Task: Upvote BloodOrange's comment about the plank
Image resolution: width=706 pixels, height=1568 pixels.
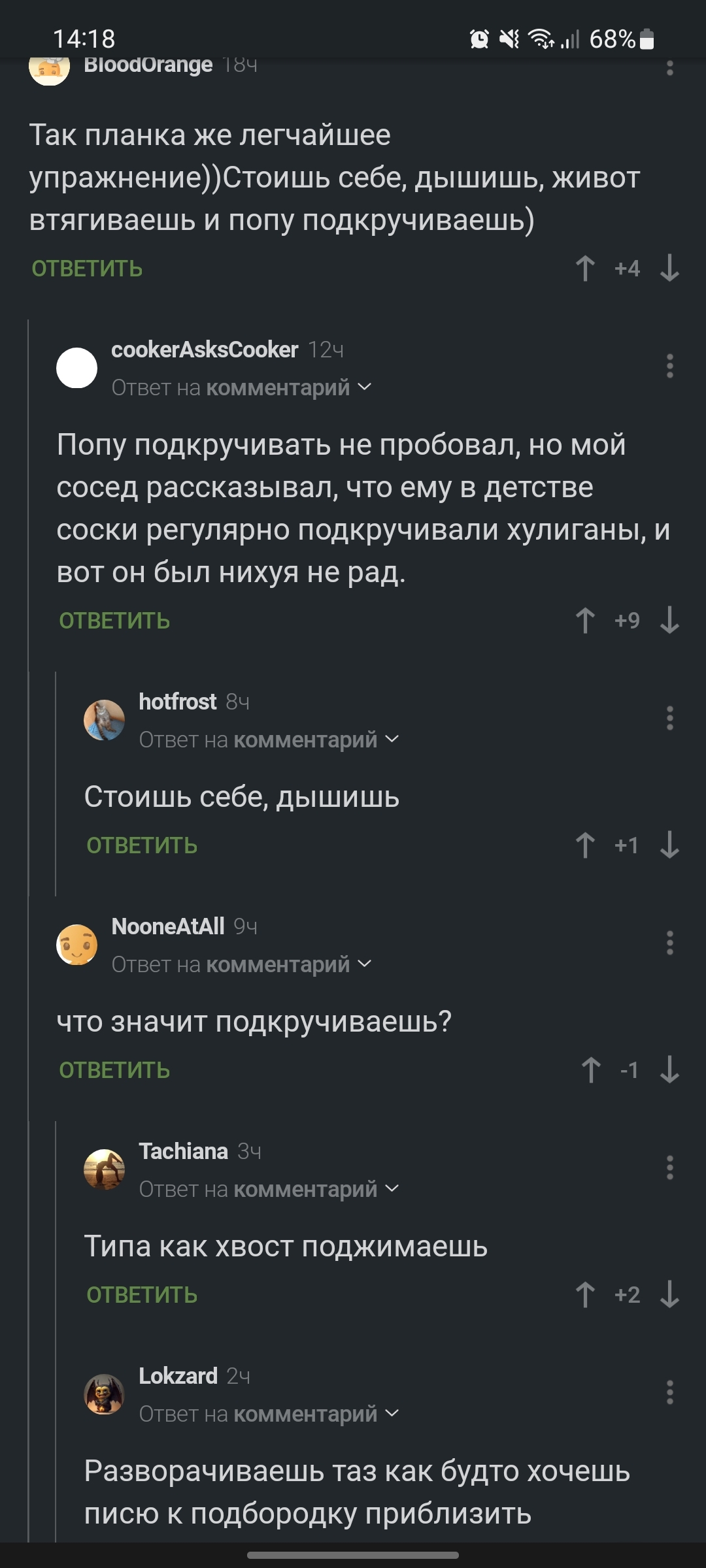Action: click(585, 269)
